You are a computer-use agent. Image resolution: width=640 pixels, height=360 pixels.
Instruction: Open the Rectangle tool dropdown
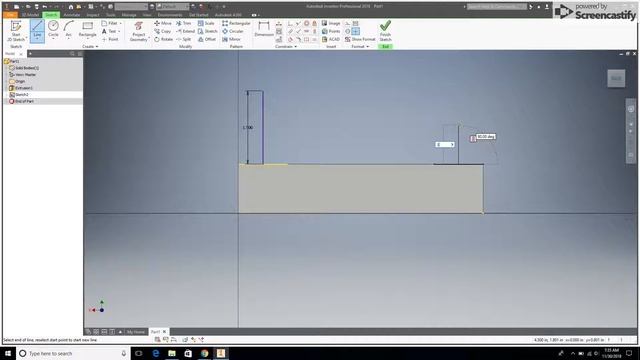click(87, 40)
